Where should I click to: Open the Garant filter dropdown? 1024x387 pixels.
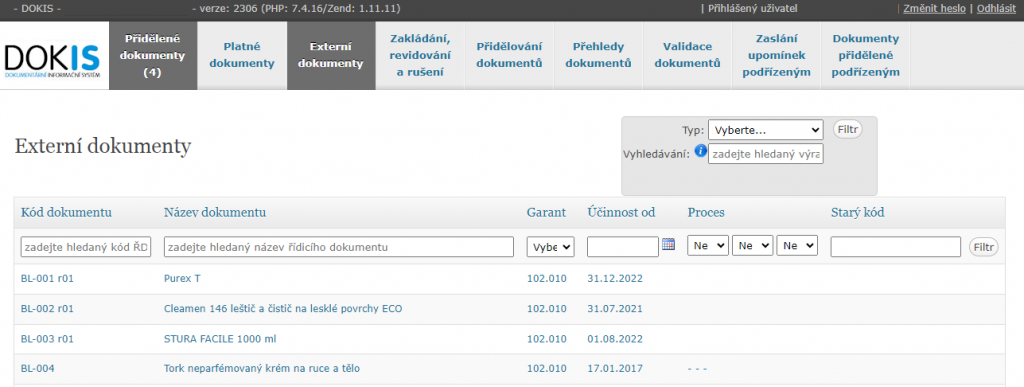coord(551,247)
